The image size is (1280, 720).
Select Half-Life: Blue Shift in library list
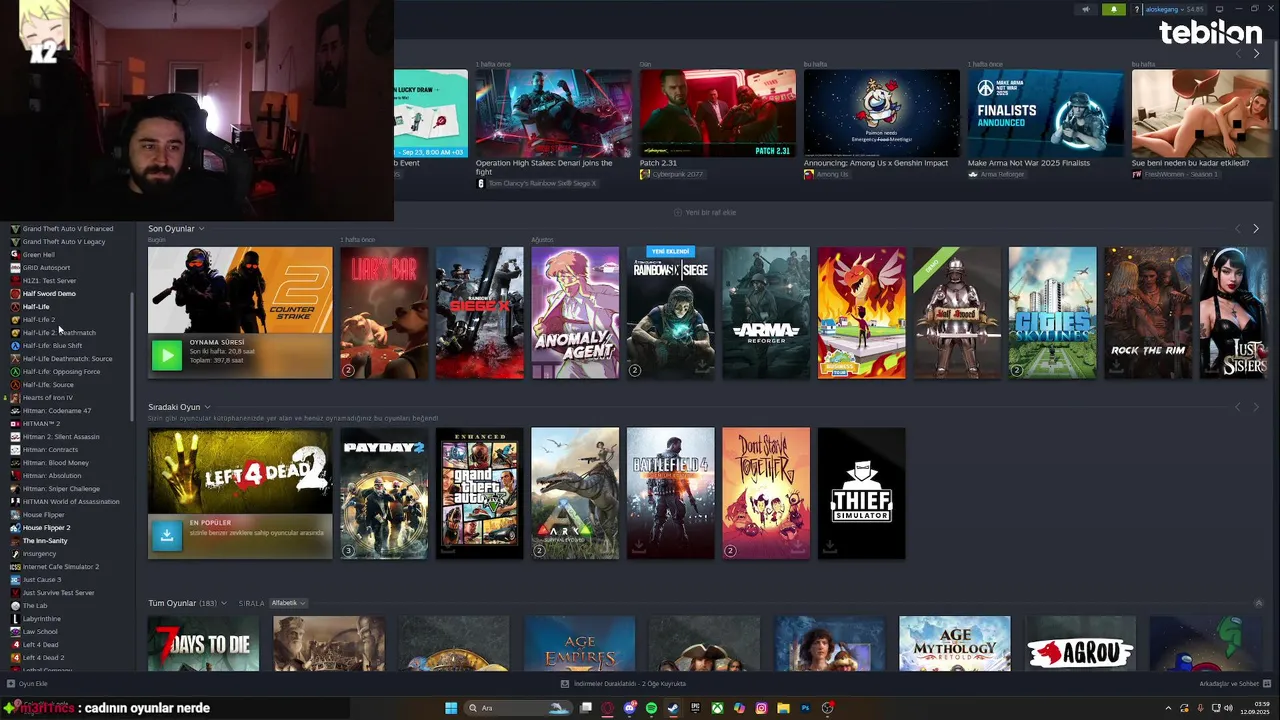coord(52,346)
